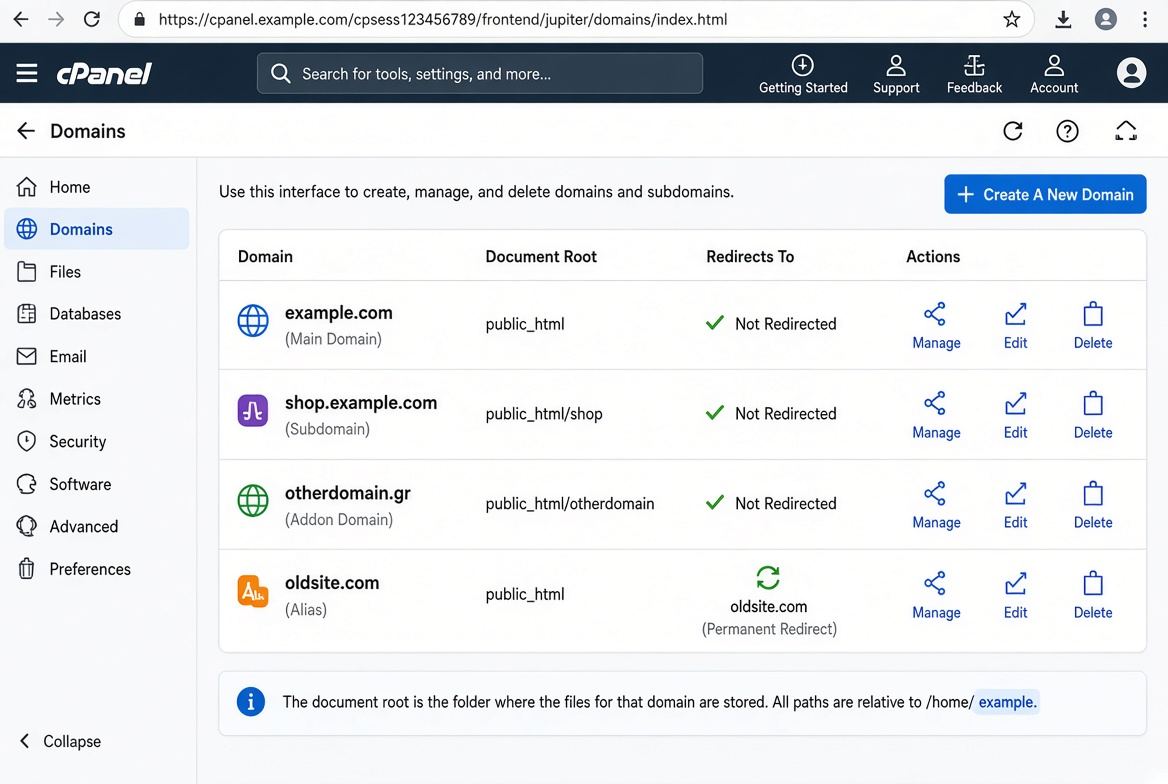
Task: Open Email in the sidebar
Action: (x=97, y=356)
